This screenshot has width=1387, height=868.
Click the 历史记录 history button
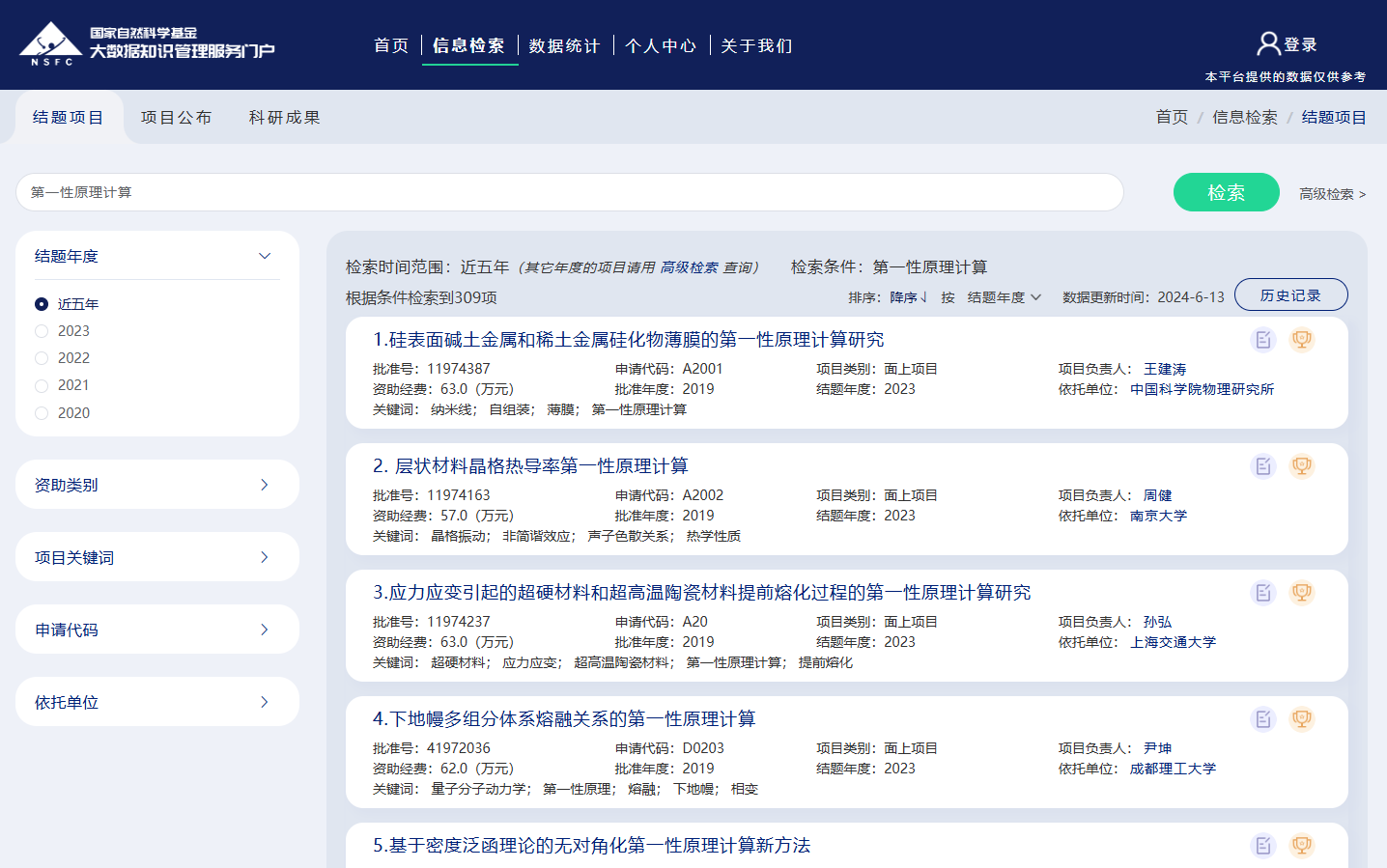pyautogui.click(x=1290, y=294)
